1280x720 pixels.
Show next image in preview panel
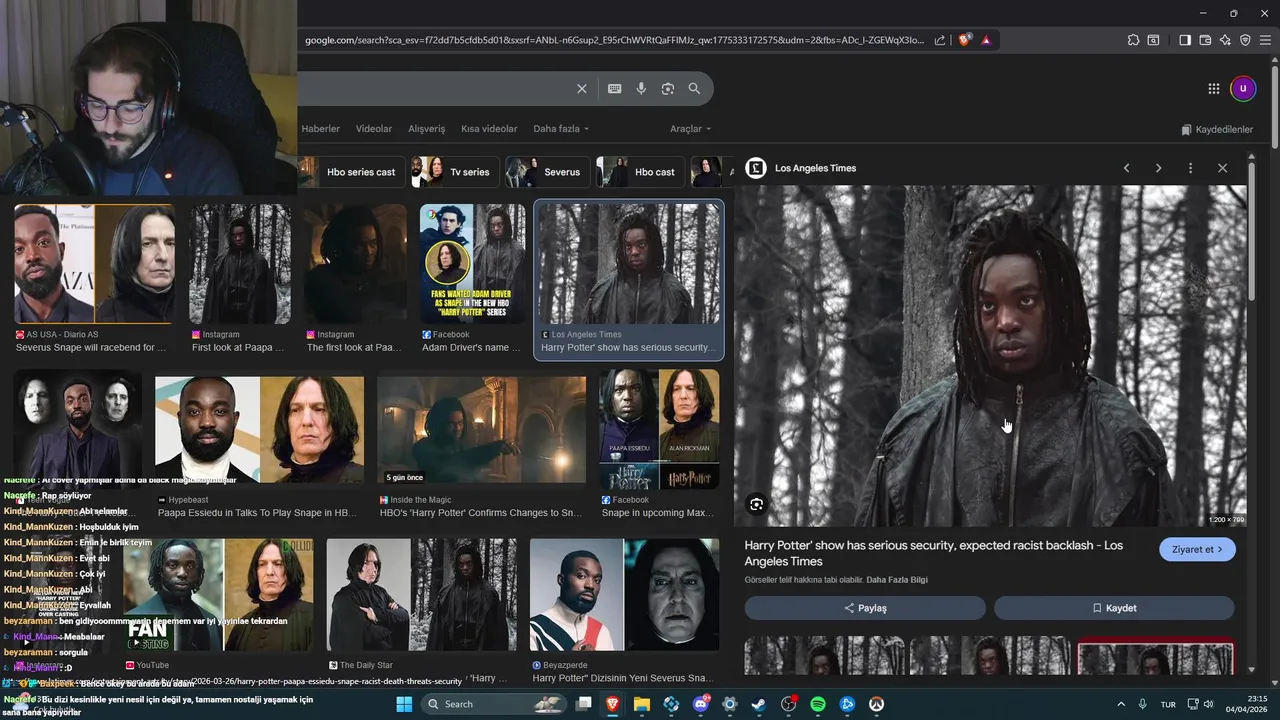pos(1158,168)
